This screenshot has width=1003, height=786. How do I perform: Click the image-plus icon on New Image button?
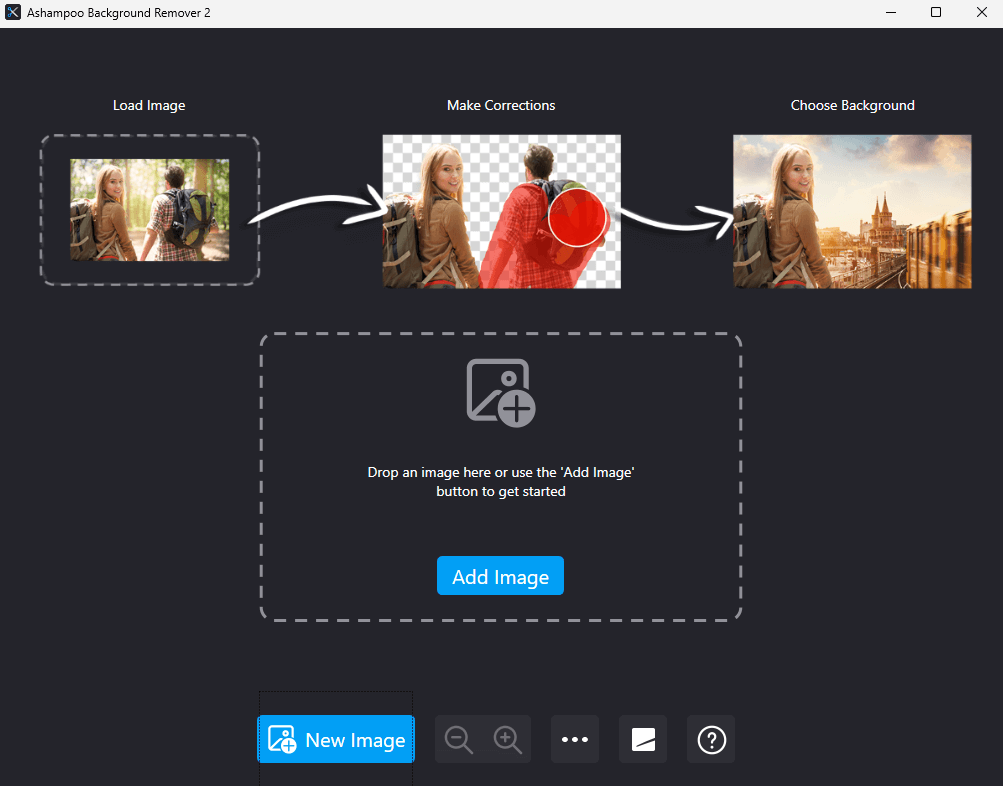[x=281, y=739]
